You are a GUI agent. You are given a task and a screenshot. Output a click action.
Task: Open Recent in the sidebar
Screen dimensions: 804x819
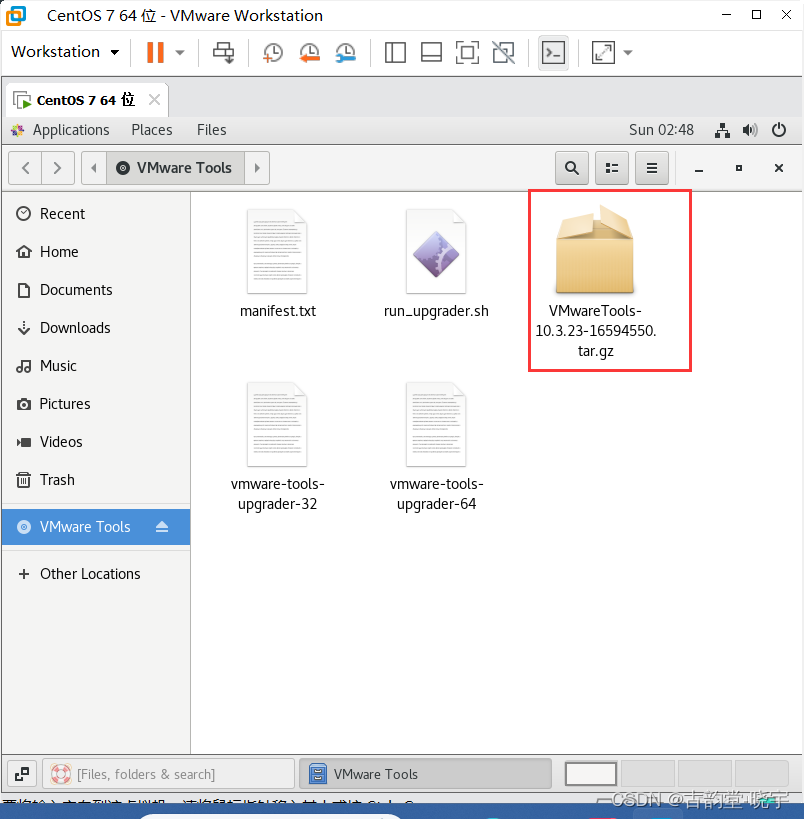(96, 214)
